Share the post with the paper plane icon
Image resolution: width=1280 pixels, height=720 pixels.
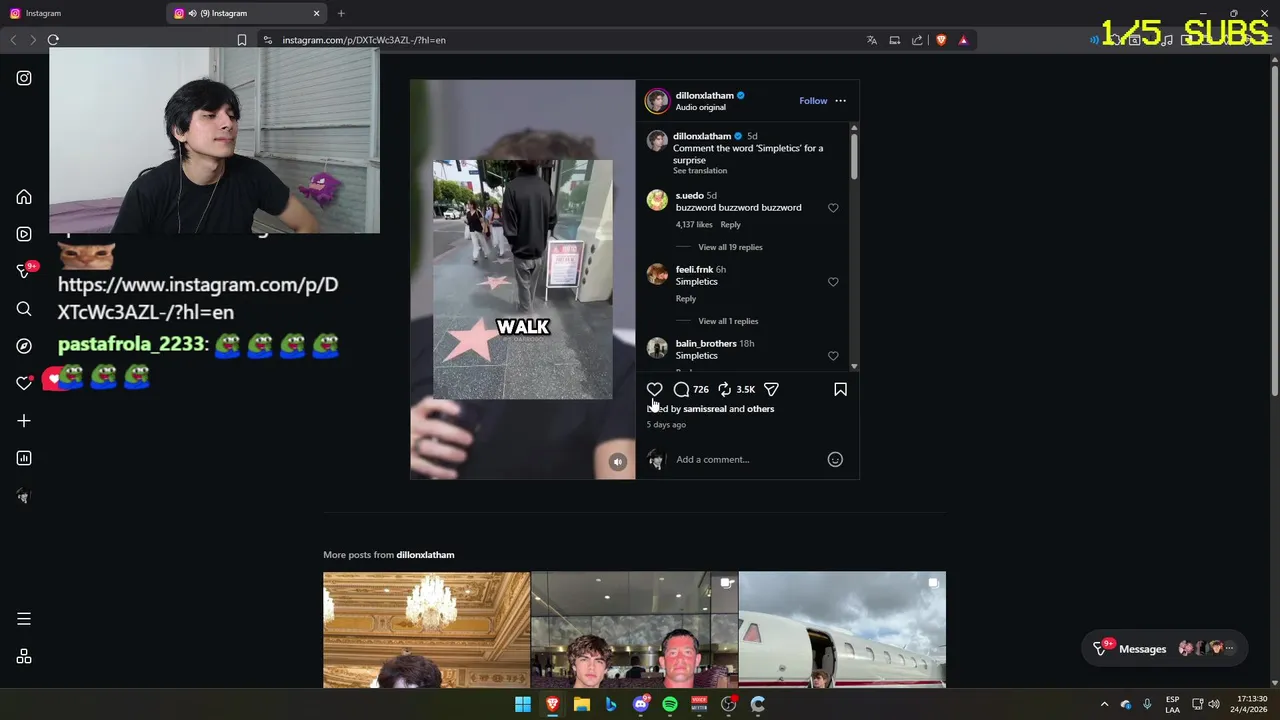771,389
